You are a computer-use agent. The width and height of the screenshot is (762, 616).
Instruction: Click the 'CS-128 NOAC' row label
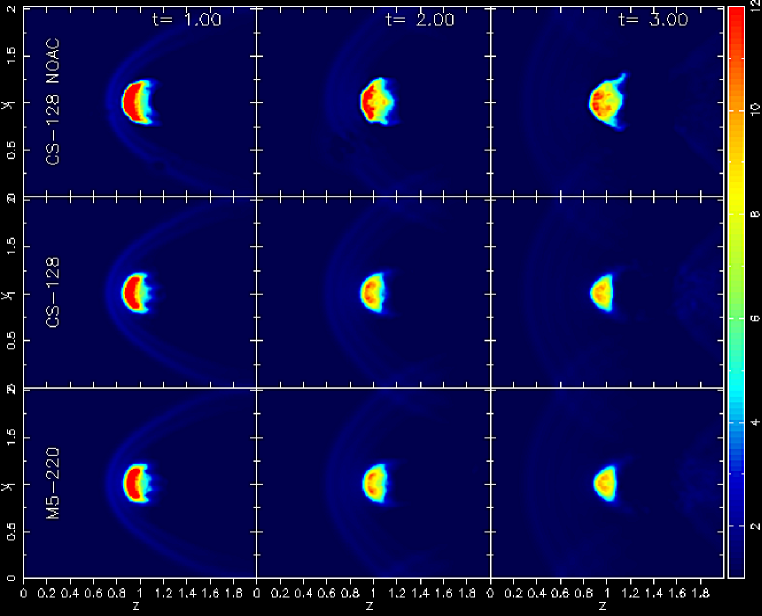(x=53, y=102)
